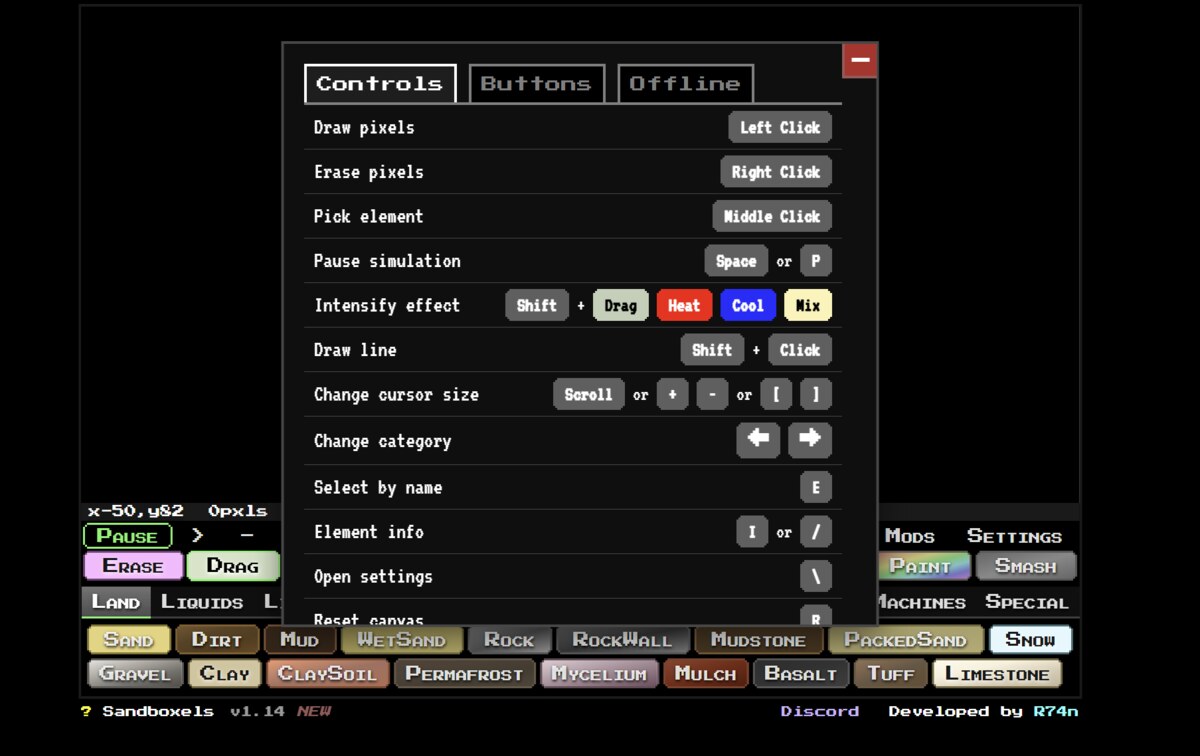Select the Clay element
The height and width of the screenshot is (756, 1200).
click(x=225, y=674)
